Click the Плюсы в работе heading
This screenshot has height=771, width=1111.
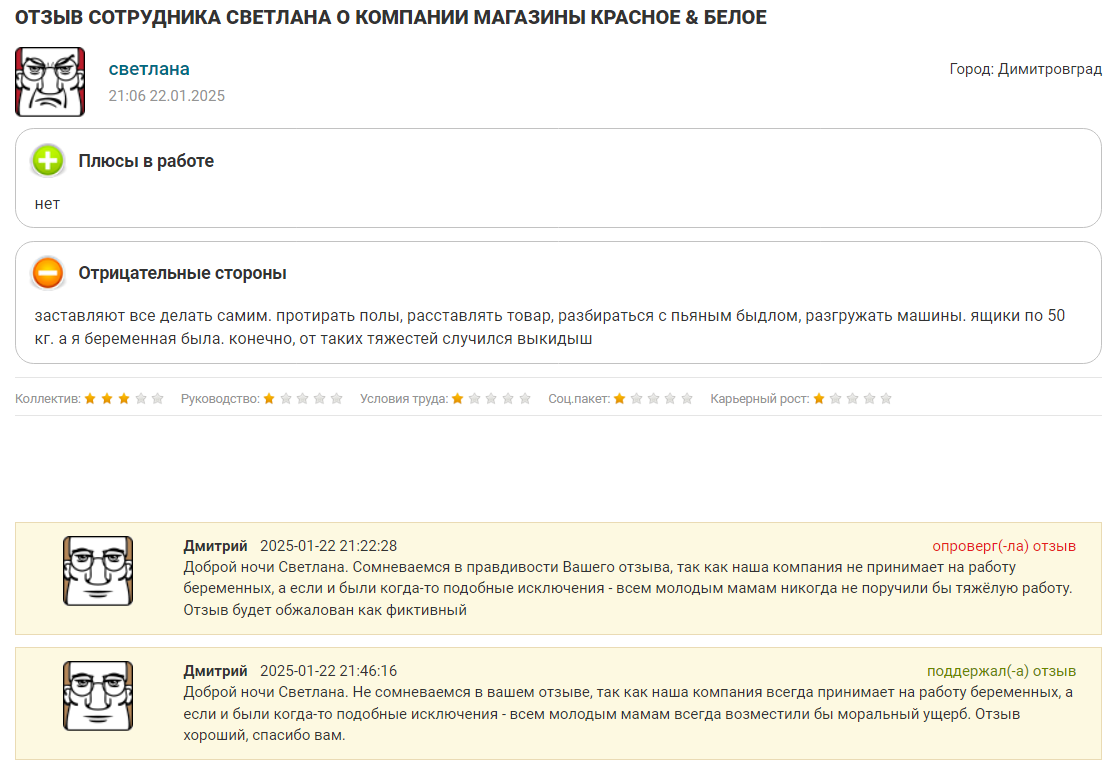point(146,161)
